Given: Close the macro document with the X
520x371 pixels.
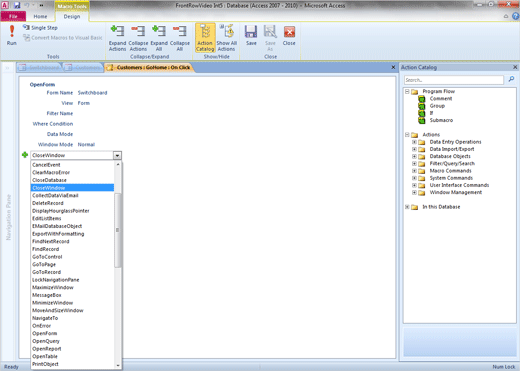Looking at the screenshot, I should click(393, 67).
